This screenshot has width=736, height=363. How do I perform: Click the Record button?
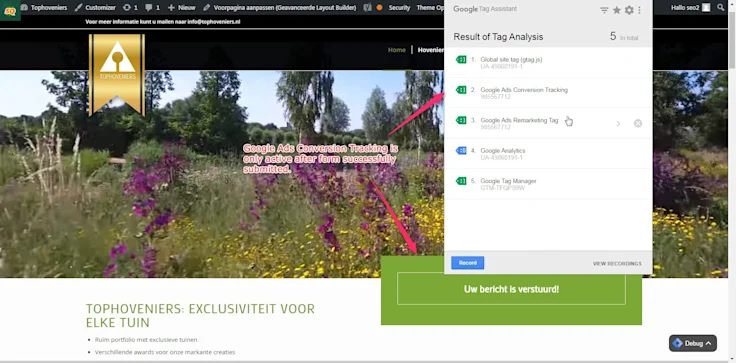468,263
